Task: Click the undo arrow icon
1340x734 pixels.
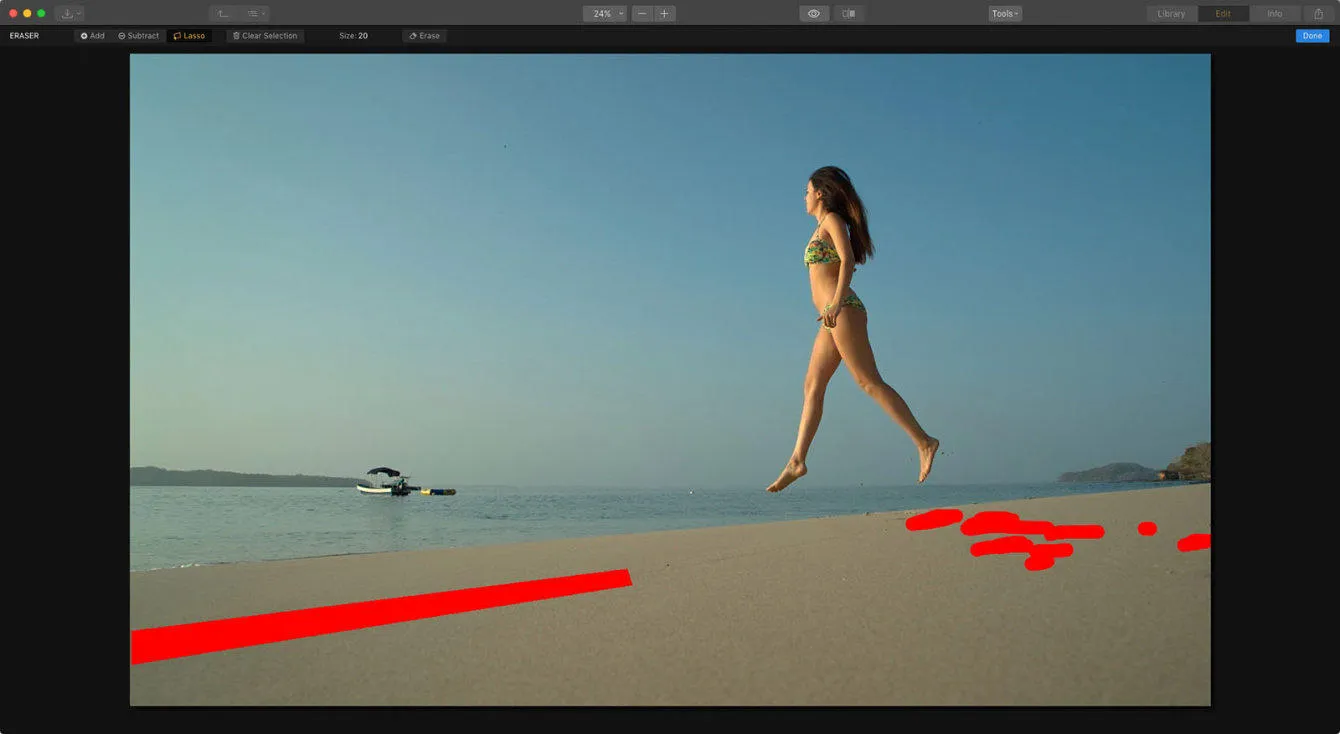Action: pyautogui.click(x=223, y=14)
